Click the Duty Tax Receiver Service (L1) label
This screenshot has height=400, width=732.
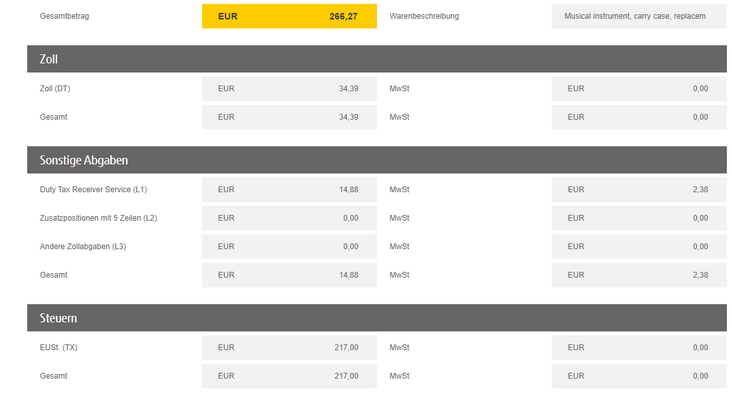click(93, 189)
